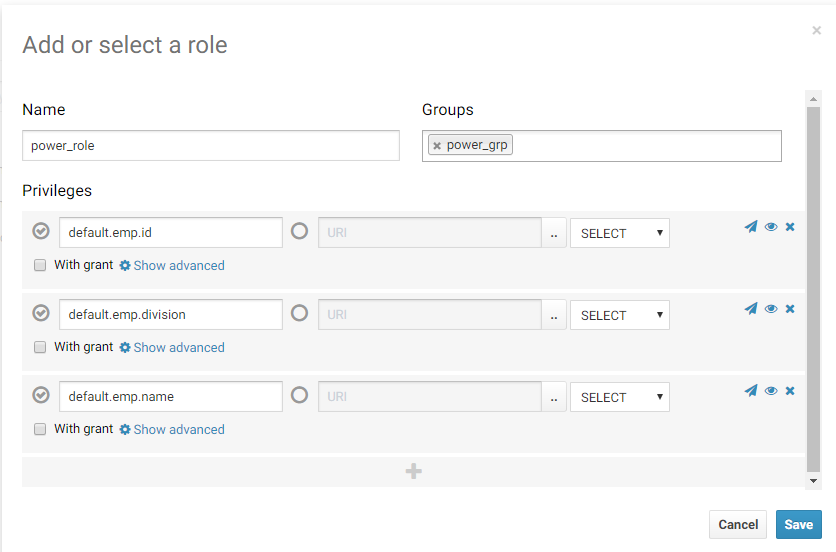This screenshot has width=836, height=552.
Task: Expand SELECT privilege dropdown for default.emp.division
Action: (x=619, y=315)
